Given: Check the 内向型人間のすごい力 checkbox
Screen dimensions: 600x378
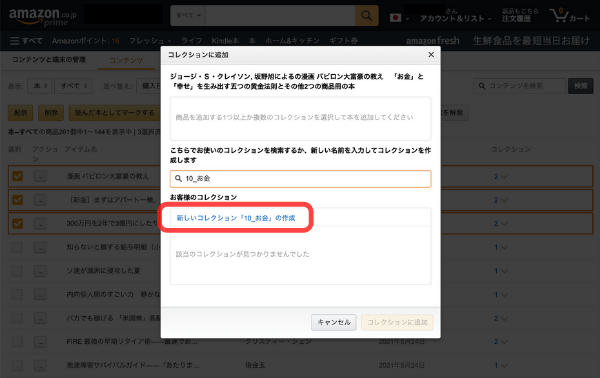Looking at the screenshot, I should tap(17, 295).
